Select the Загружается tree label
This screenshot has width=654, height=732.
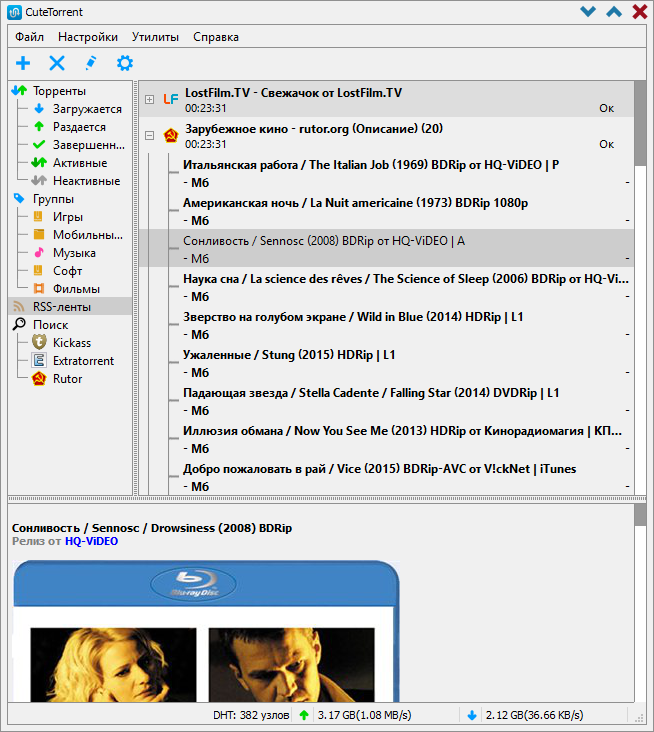(x=87, y=109)
